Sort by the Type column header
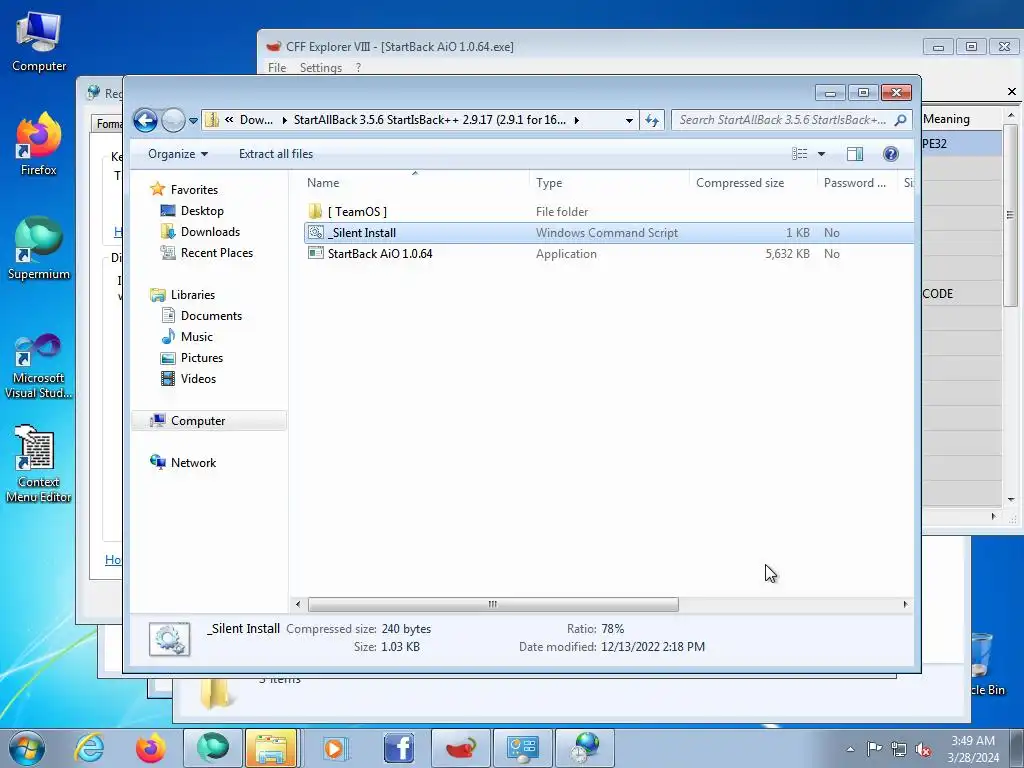The image size is (1024, 768). (x=609, y=183)
